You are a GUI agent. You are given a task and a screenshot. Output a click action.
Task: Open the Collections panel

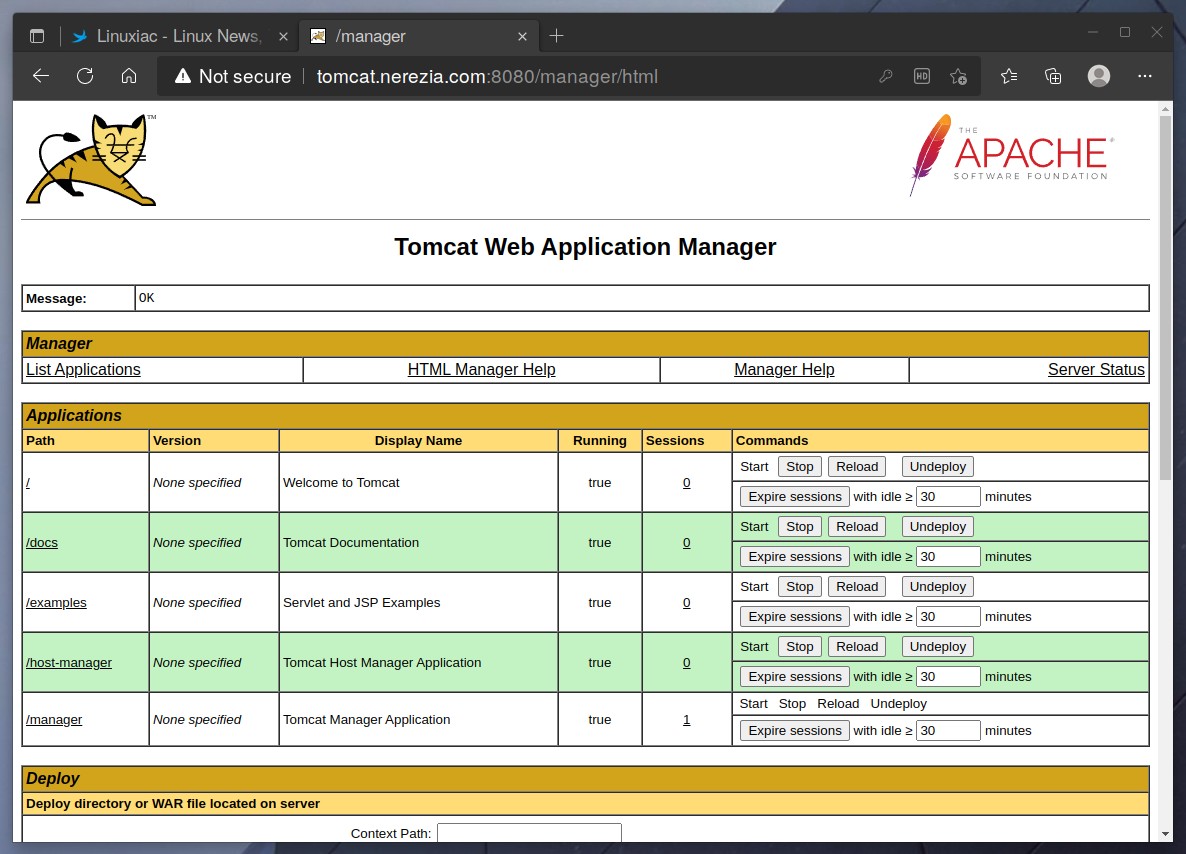click(x=1053, y=76)
